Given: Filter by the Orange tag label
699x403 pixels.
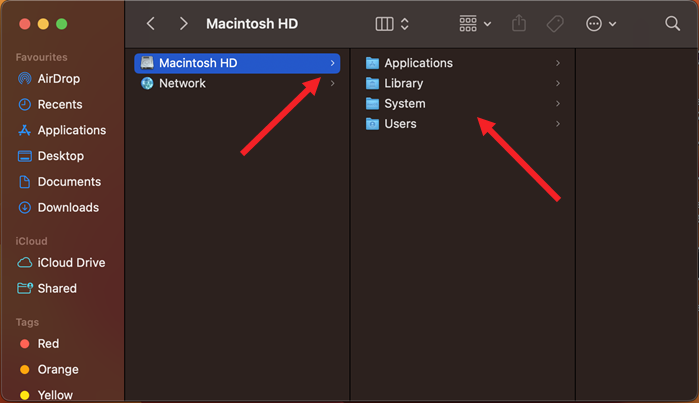Looking at the screenshot, I should point(58,370).
